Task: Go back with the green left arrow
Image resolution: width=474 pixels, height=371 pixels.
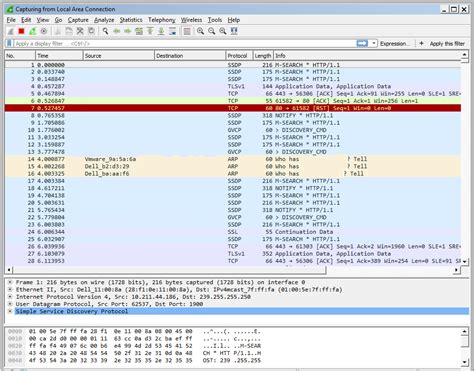Action: tap(117, 31)
